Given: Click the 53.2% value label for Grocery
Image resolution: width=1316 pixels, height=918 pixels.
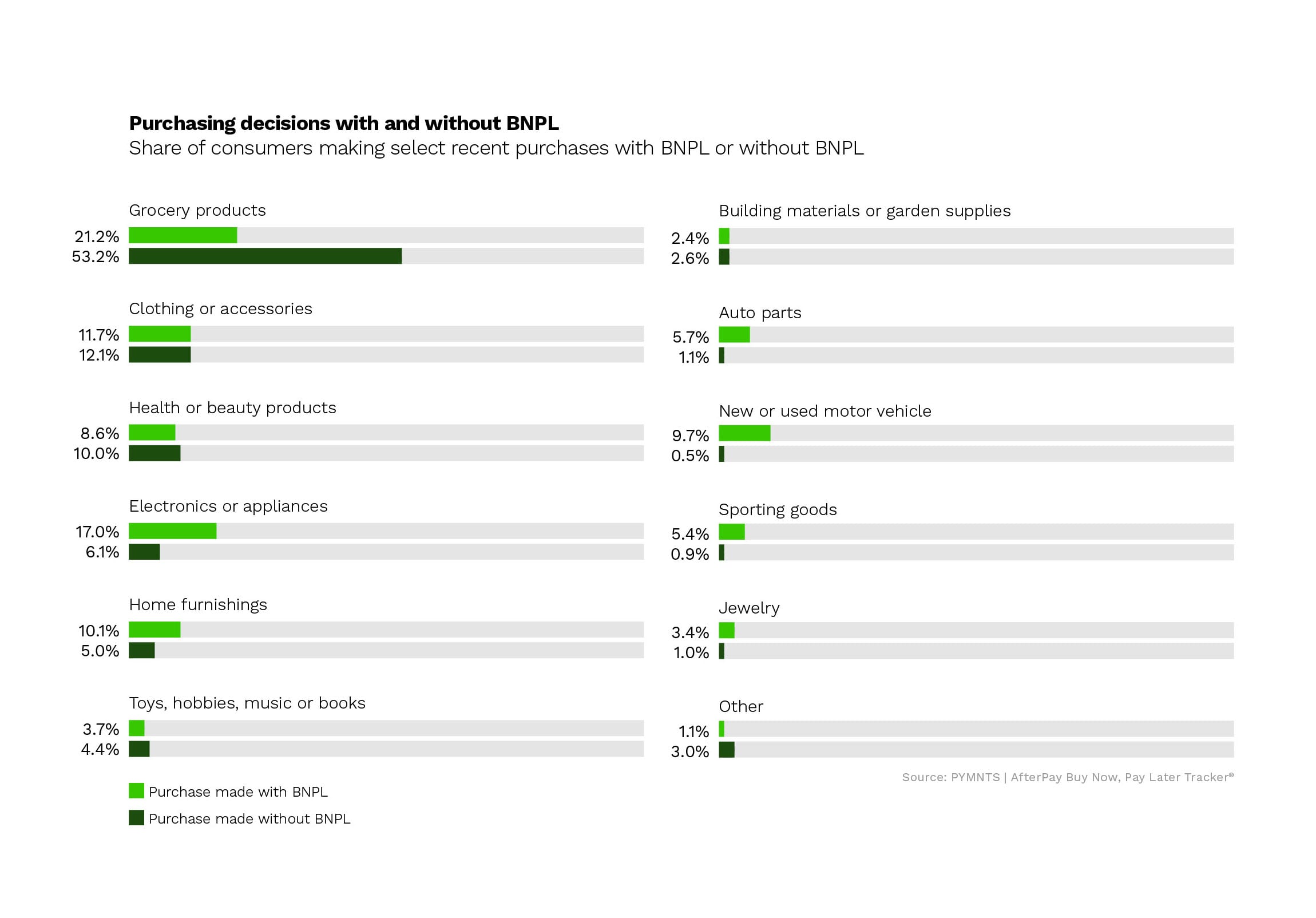Looking at the screenshot, I should 96,256.
